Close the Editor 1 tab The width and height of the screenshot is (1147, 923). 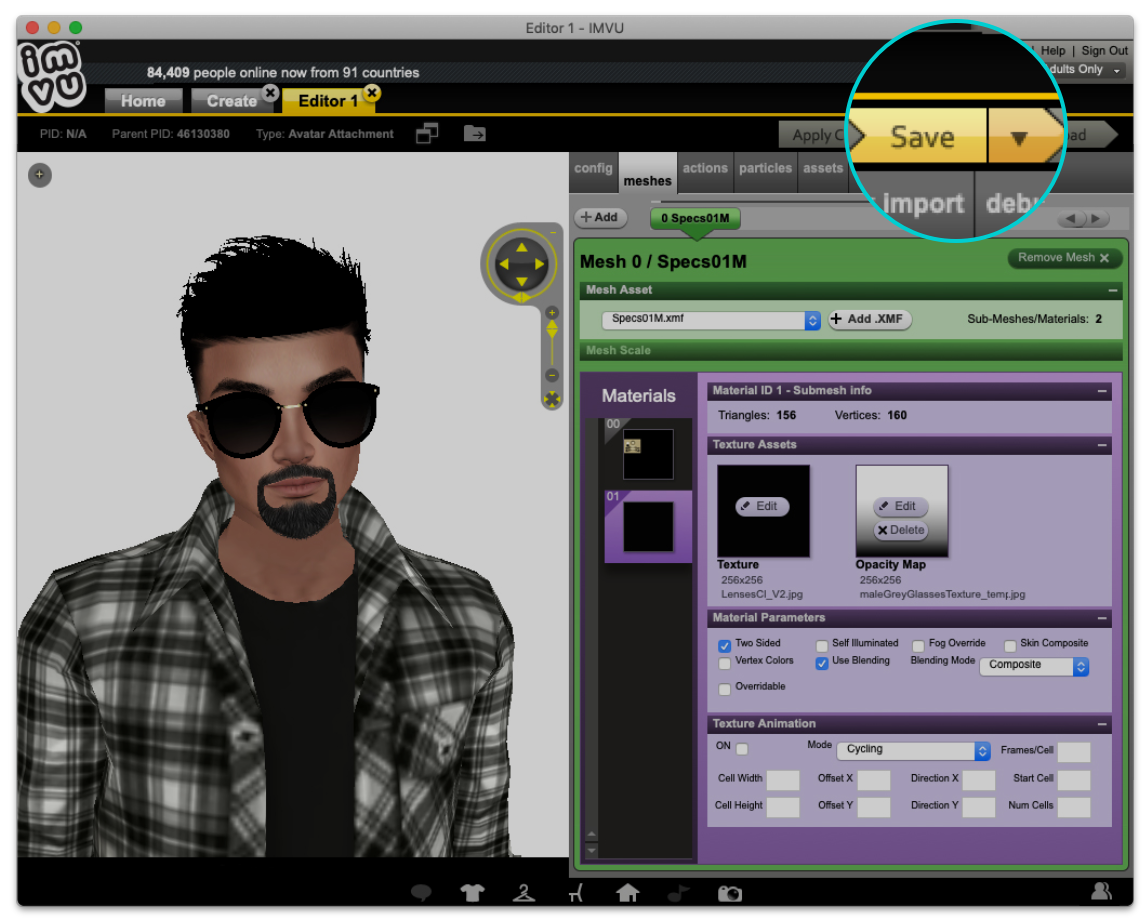click(372, 93)
